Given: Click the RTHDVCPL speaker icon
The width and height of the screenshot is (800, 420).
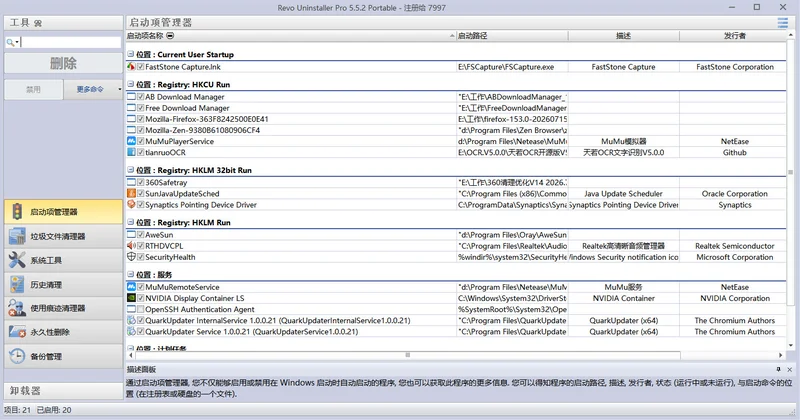Looking at the screenshot, I should pos(131,245).
